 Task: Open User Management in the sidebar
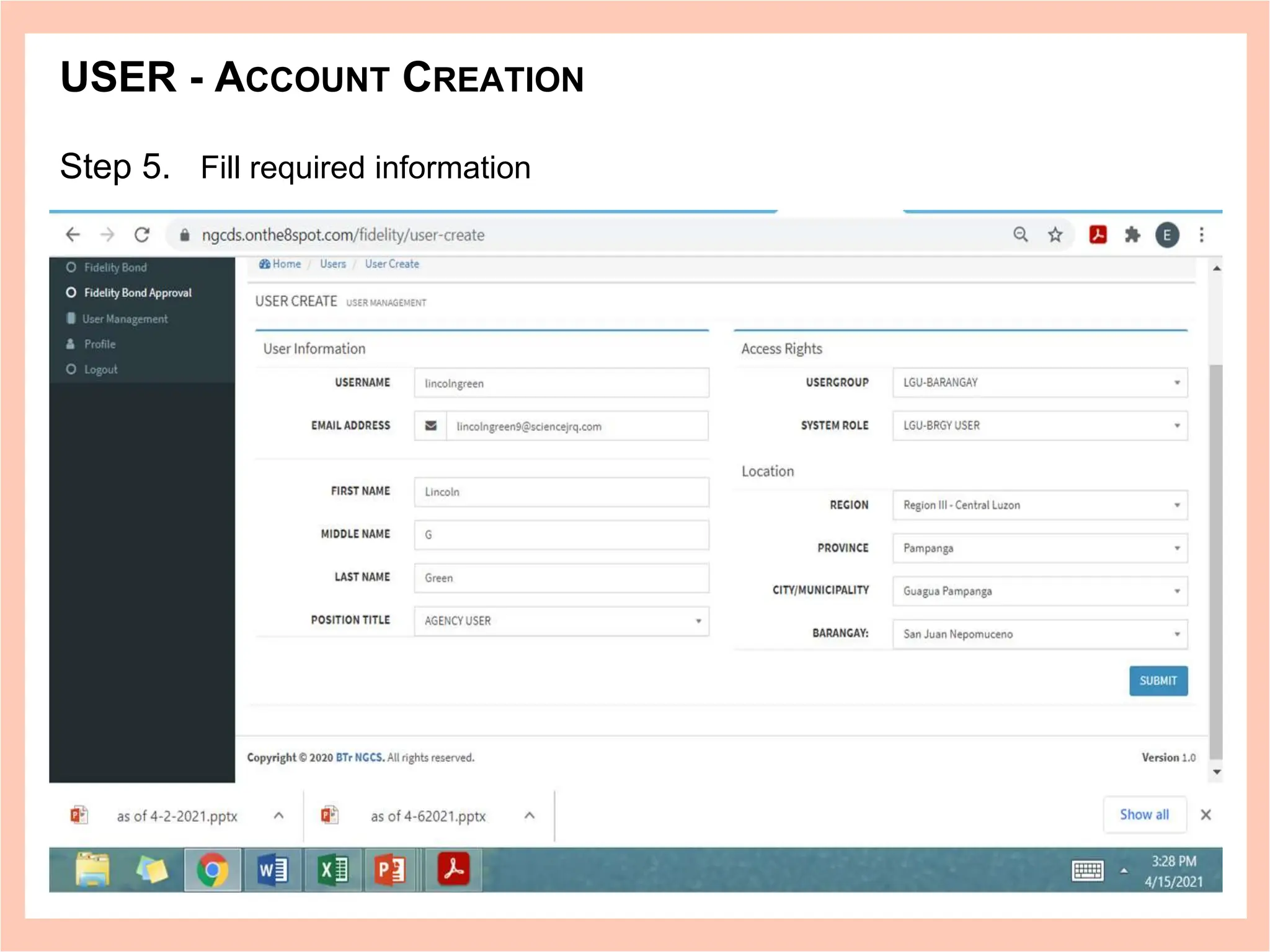coord(125,319)
